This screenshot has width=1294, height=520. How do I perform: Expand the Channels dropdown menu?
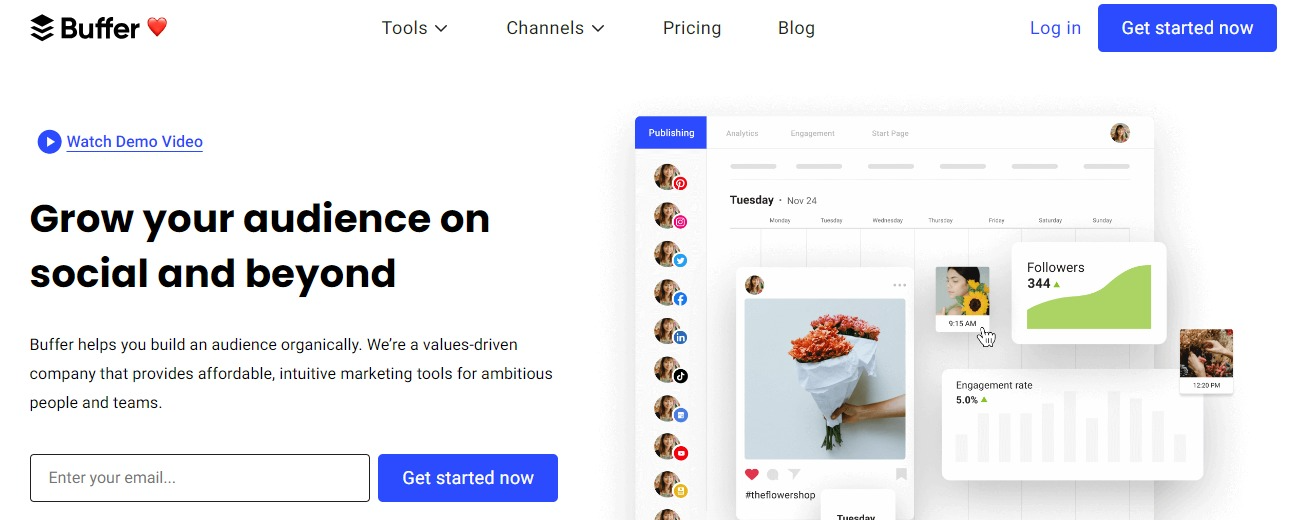[x=556, y=28]
